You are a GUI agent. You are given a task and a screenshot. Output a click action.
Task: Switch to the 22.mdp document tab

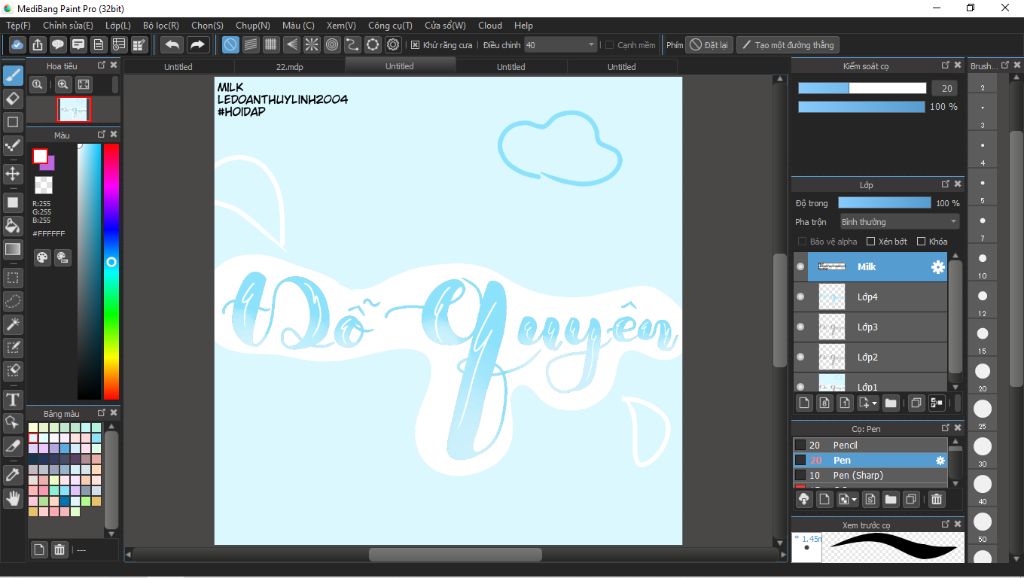coord(289,67)
